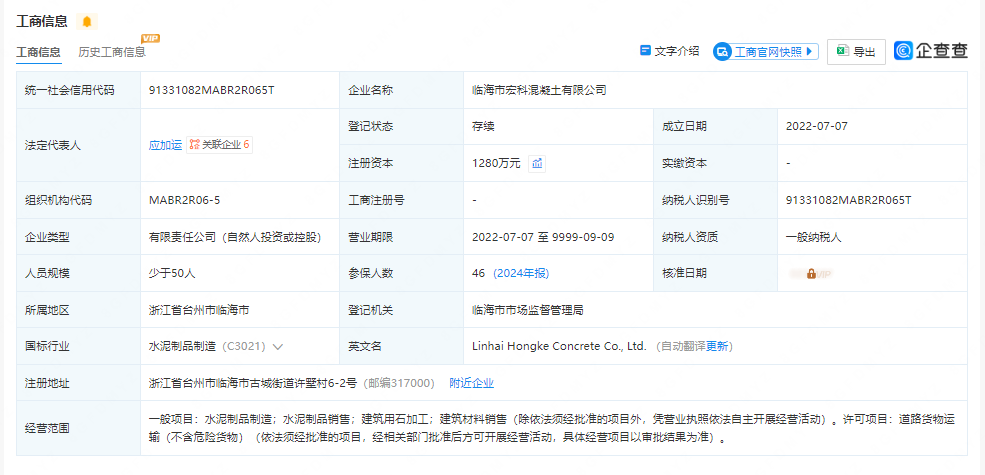Viewport: 985px width, 475px height.
Task: Click the 2022-07-07 establishment date
Action: tap(817, 126)
